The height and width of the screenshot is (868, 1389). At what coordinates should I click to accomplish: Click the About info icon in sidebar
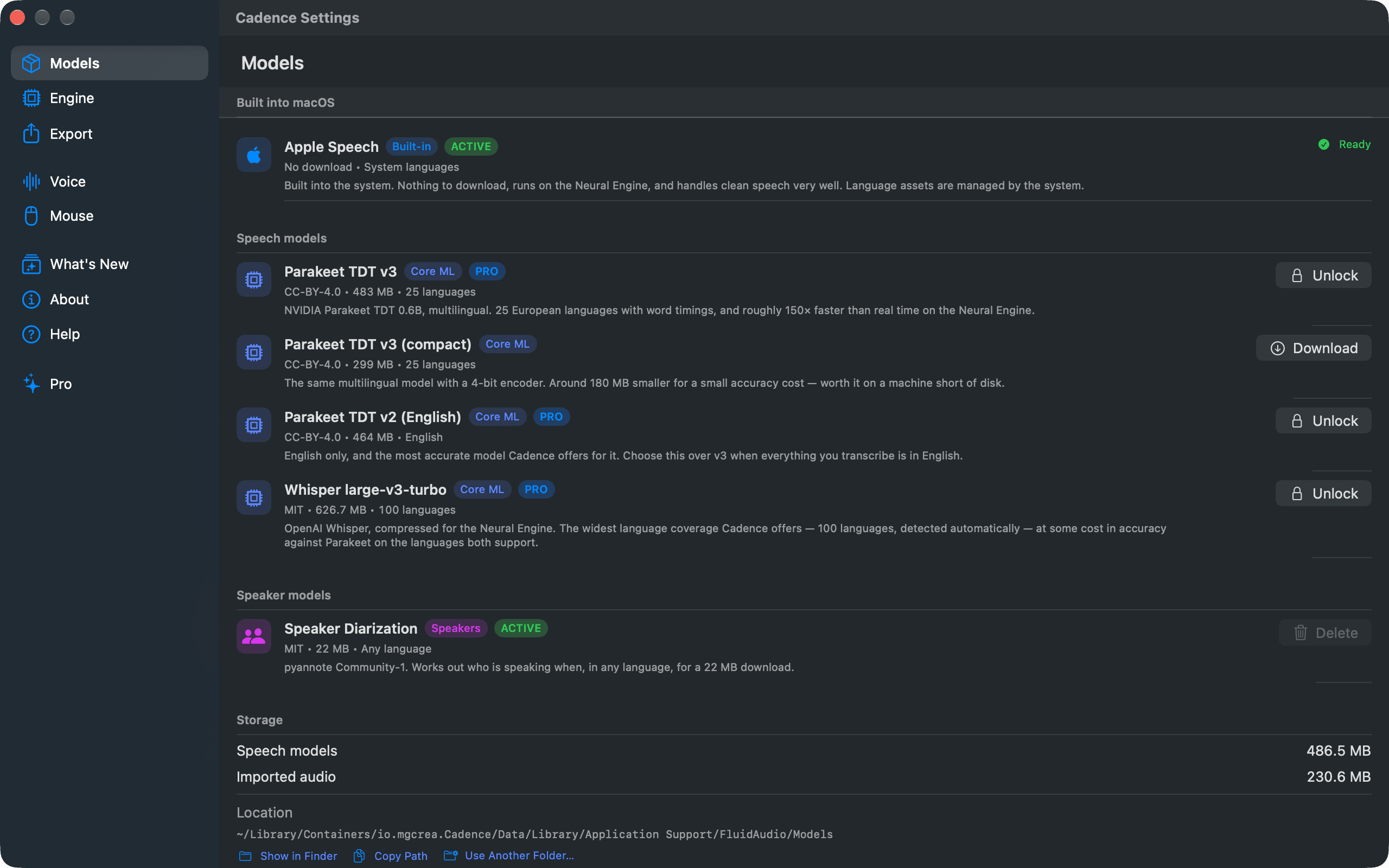31,299
